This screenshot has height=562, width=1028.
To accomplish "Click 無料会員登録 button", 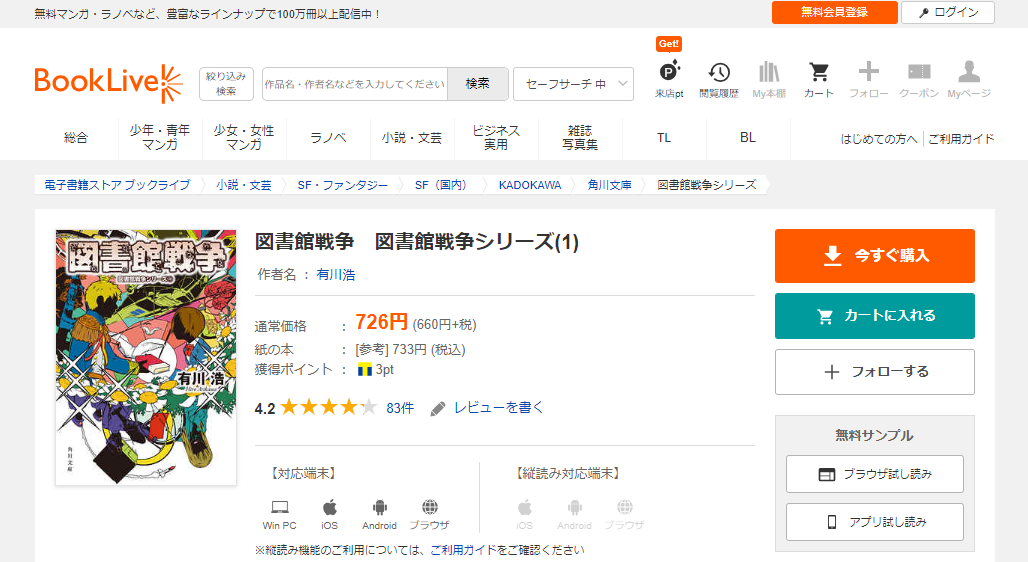I will coord(835,12).
